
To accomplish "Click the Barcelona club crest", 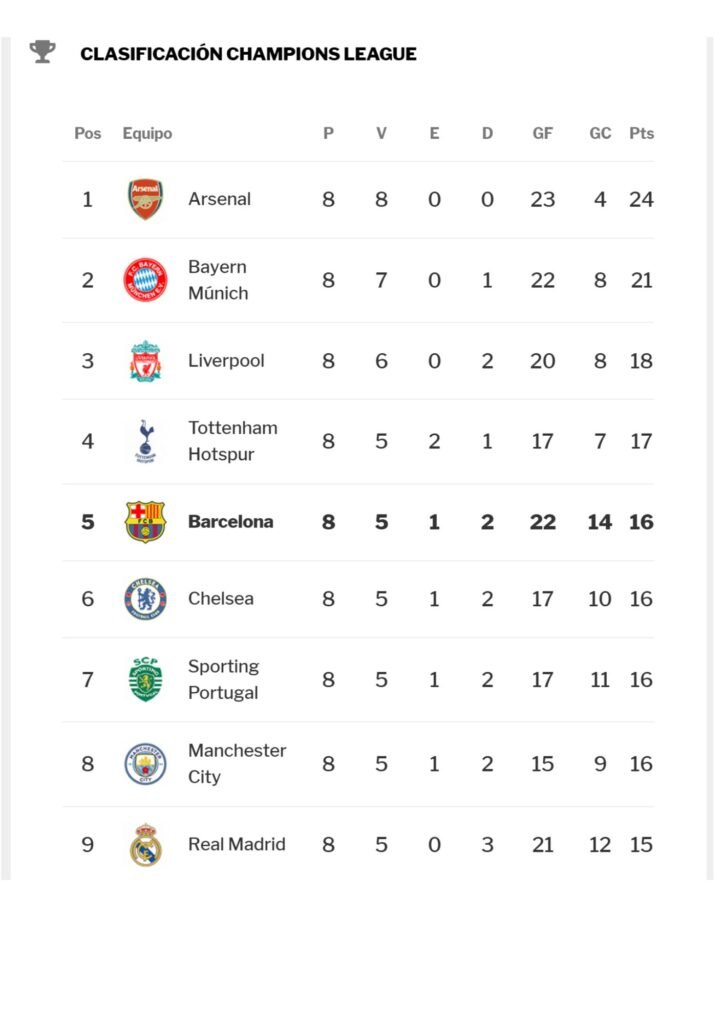I will [145, 522].
